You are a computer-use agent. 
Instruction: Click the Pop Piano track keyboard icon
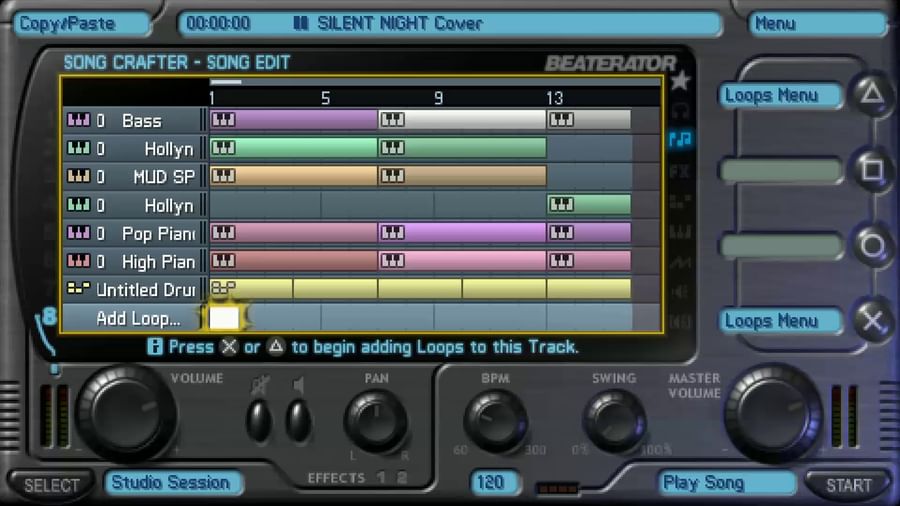[x=79, y=232]
